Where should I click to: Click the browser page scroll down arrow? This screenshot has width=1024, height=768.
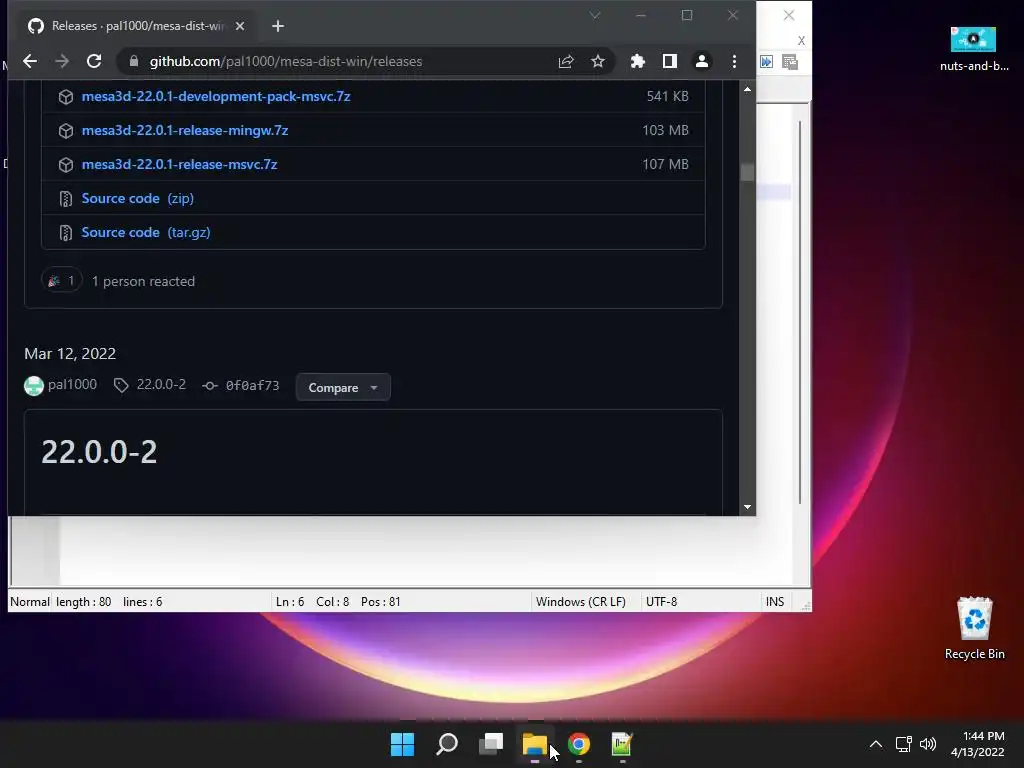pos(747,507)
